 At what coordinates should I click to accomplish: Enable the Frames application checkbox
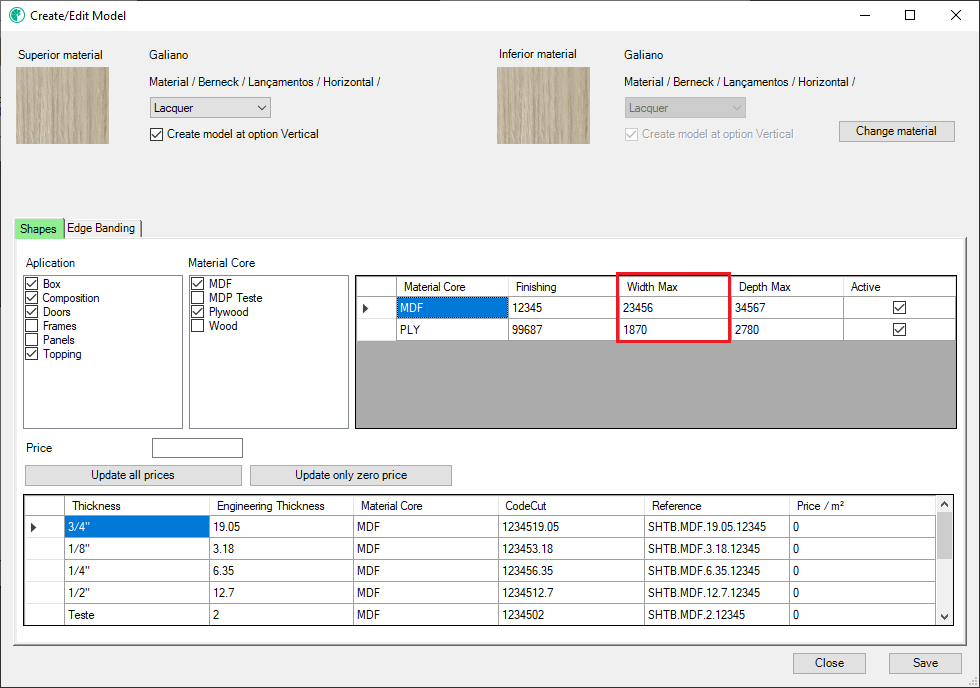[32, 326]
